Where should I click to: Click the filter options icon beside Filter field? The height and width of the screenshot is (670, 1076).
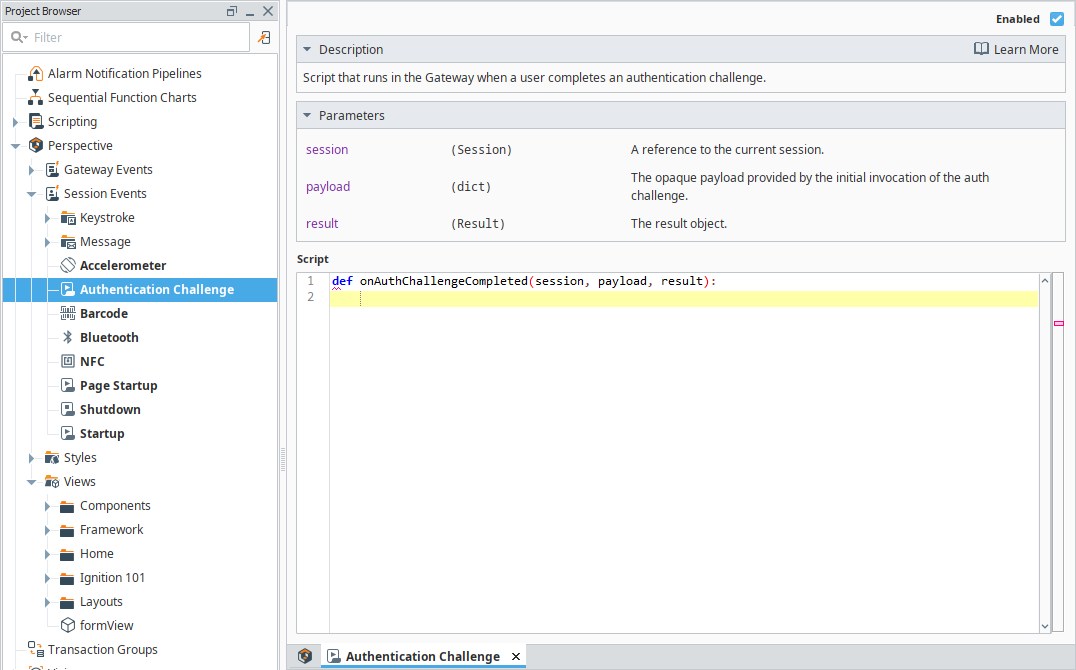coord(264,38)
